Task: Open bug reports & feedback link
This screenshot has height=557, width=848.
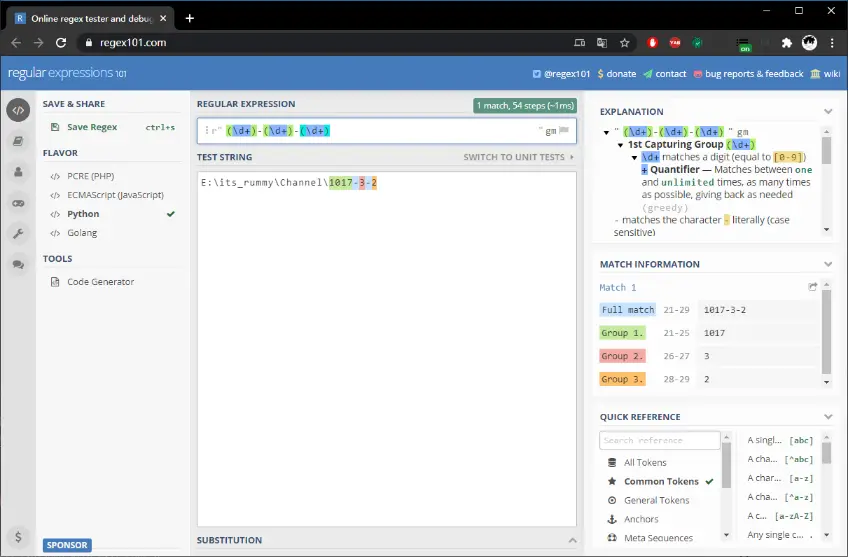Action: tap(748, 74)
